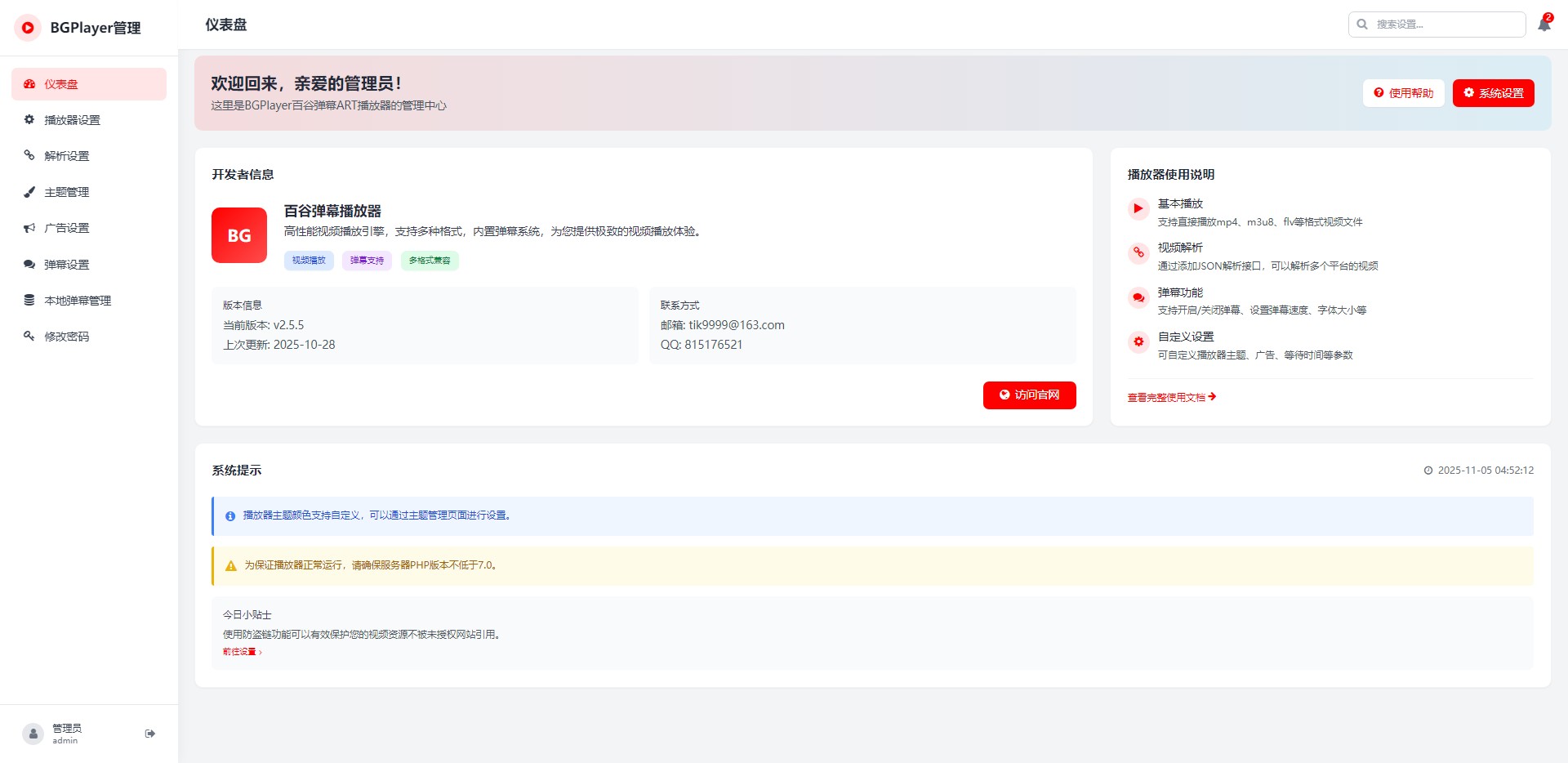Open 本地弹幕管理 sidebar entry
1568x763 pixels.
click(78, 301)
